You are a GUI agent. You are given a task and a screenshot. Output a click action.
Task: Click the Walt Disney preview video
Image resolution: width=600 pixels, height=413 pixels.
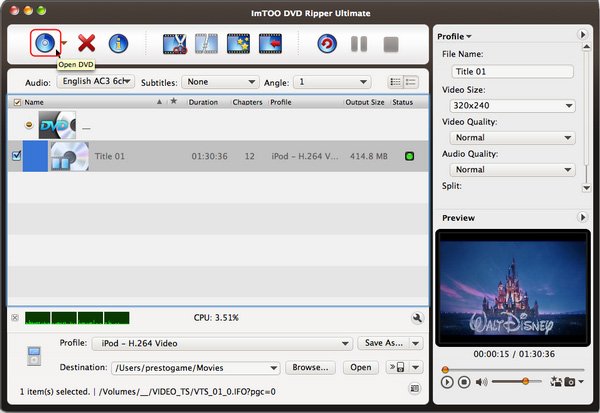point(513,288)
